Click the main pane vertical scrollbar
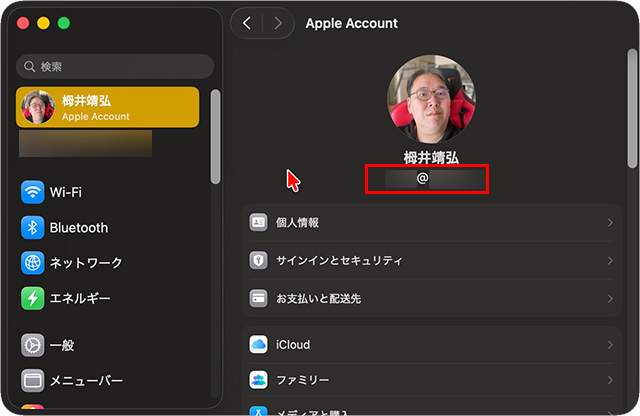This screenshot has height=416, width=640. click(x=632, y=108)
